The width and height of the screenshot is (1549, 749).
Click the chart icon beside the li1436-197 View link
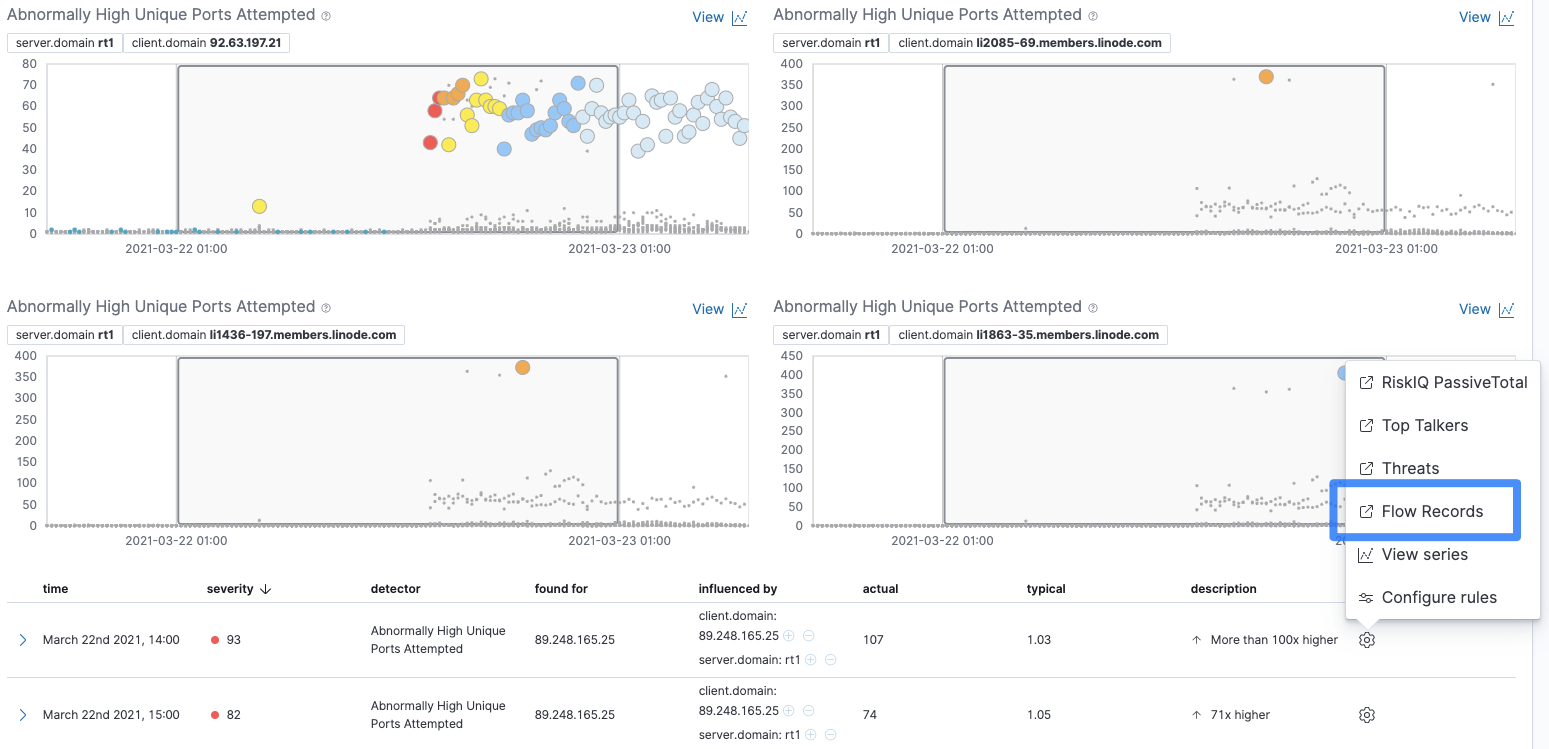pyautogui.click(x=738, y=309)
